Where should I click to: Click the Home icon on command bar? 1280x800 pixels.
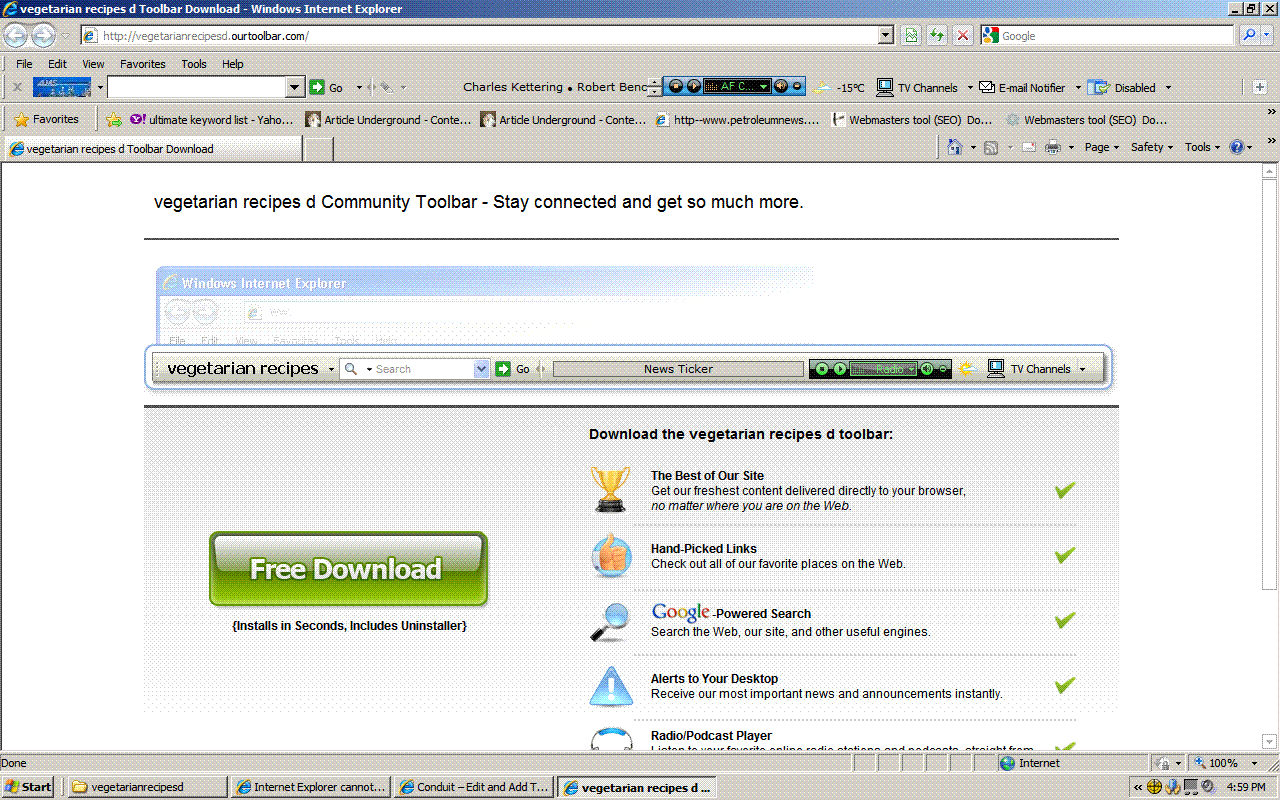(x=955, y=147)
